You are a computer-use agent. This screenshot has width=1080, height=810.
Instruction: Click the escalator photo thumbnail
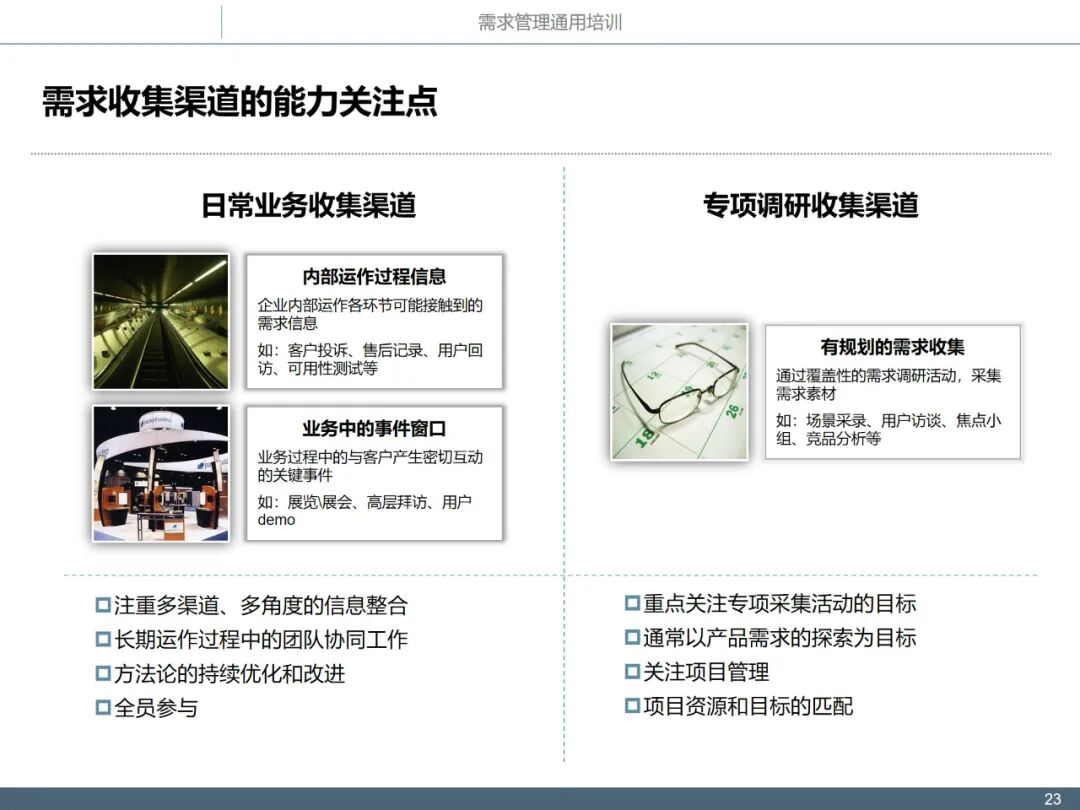click(160, 320)
